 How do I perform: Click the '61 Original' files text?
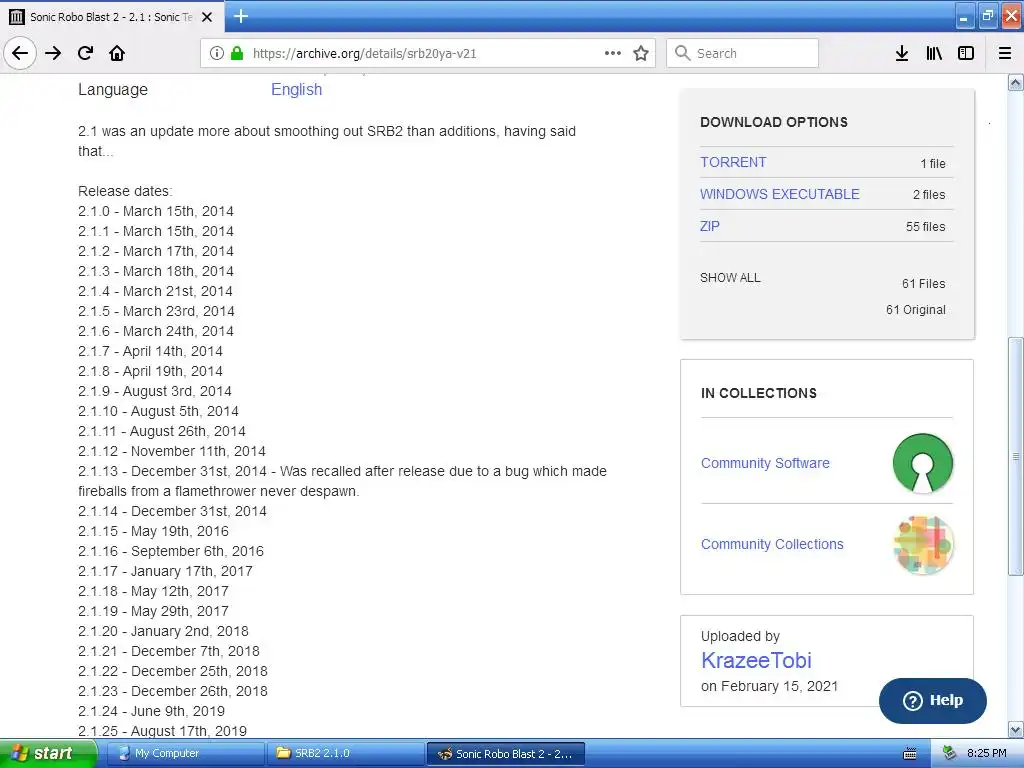(916, 310)
